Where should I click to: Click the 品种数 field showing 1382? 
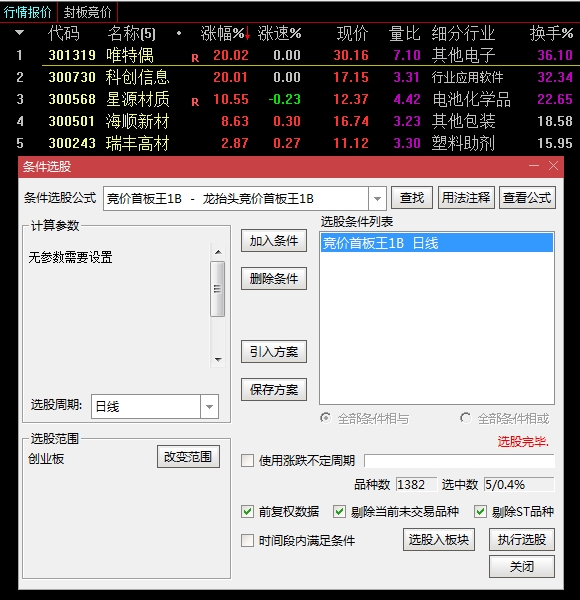click(x=416, y=485)
